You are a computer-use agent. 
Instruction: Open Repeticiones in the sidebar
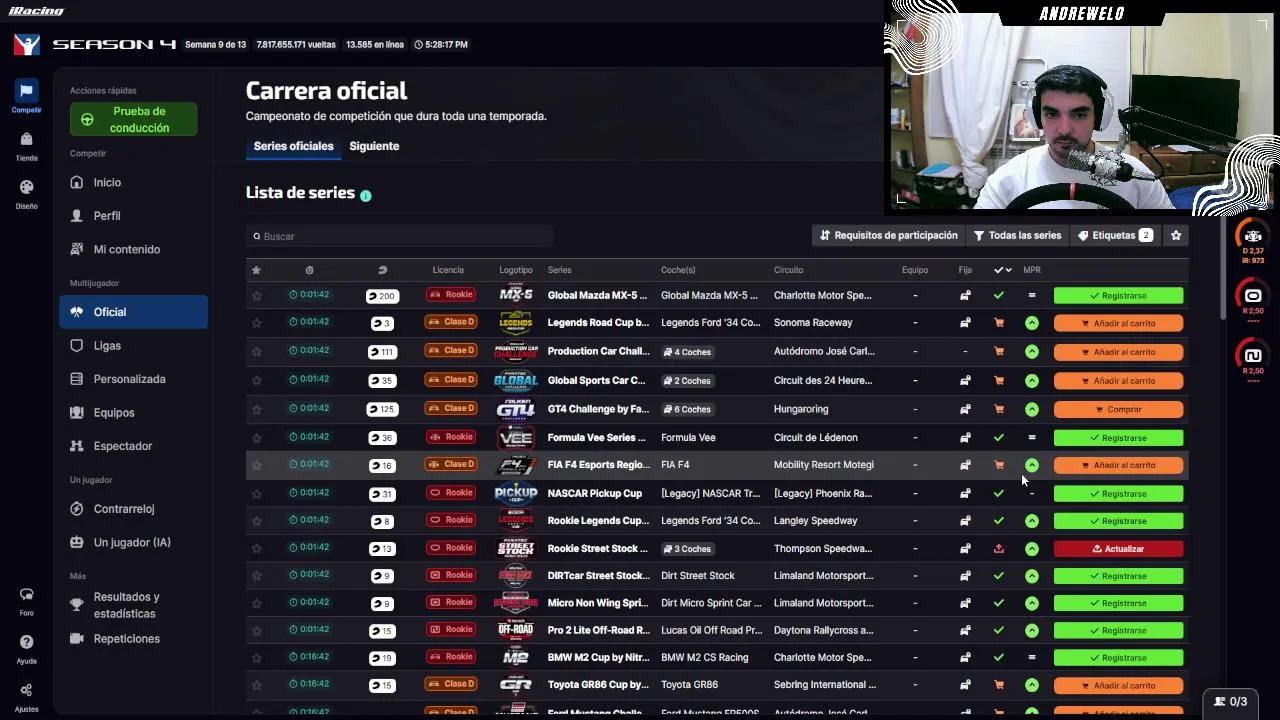tap(133, 639)
